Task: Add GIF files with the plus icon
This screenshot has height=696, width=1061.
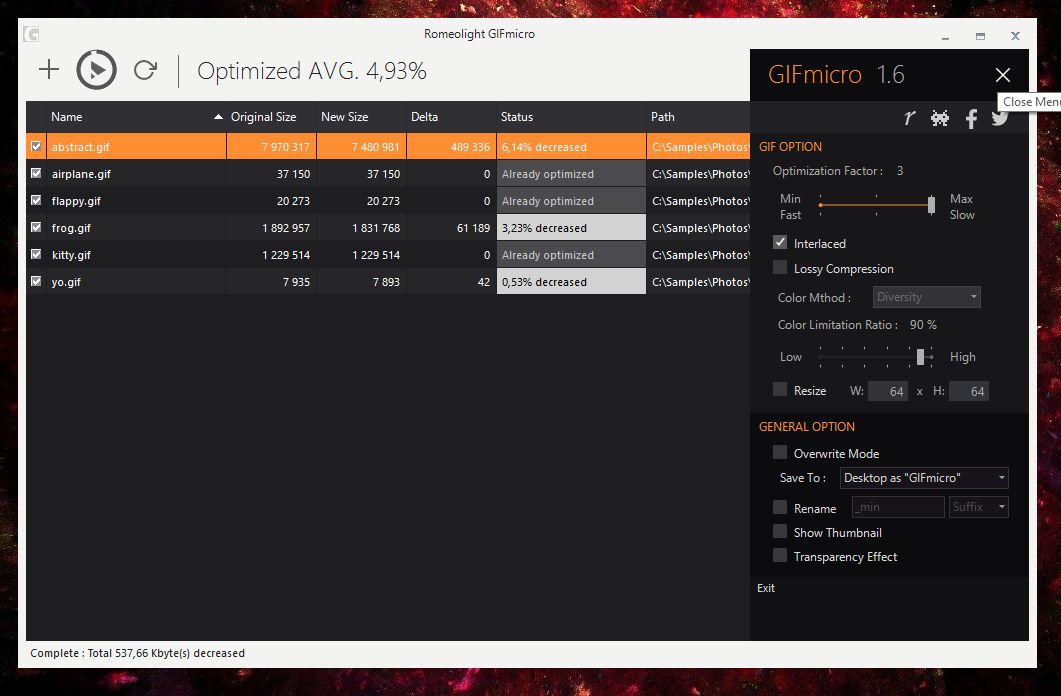Action: (x=49, y=69)
